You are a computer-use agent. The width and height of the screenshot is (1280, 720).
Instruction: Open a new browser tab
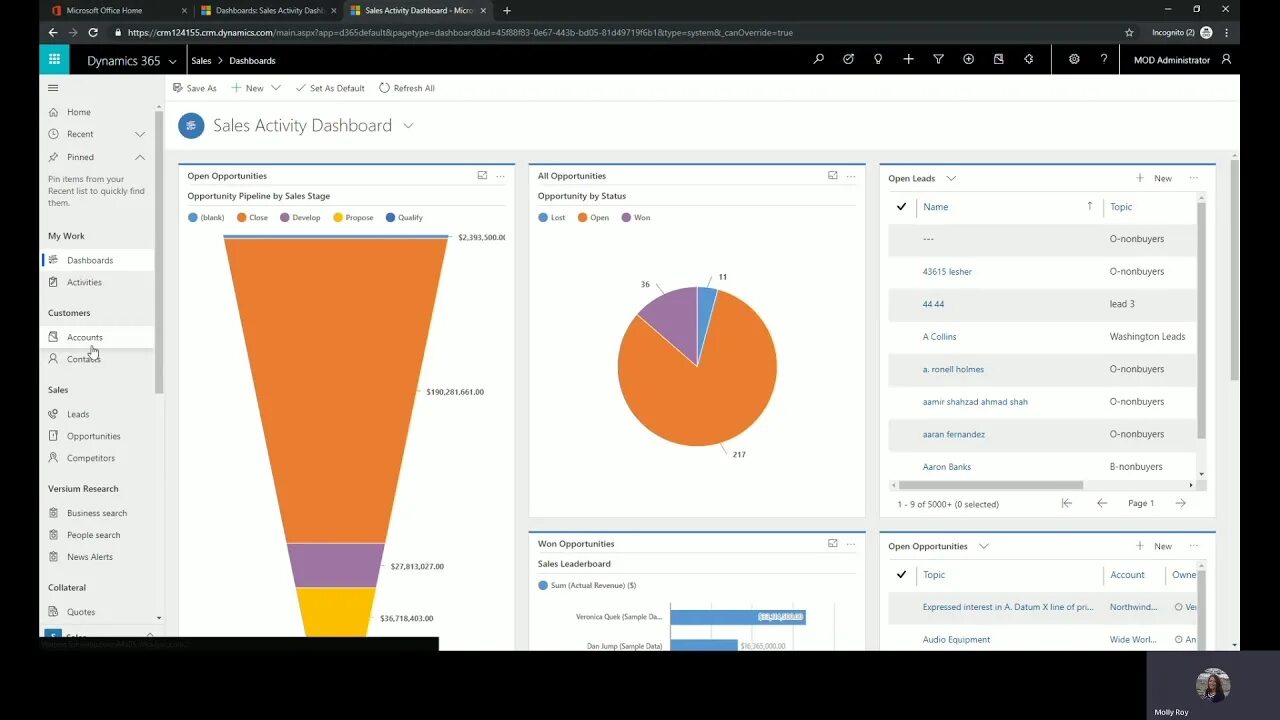[x=507, y=10]
